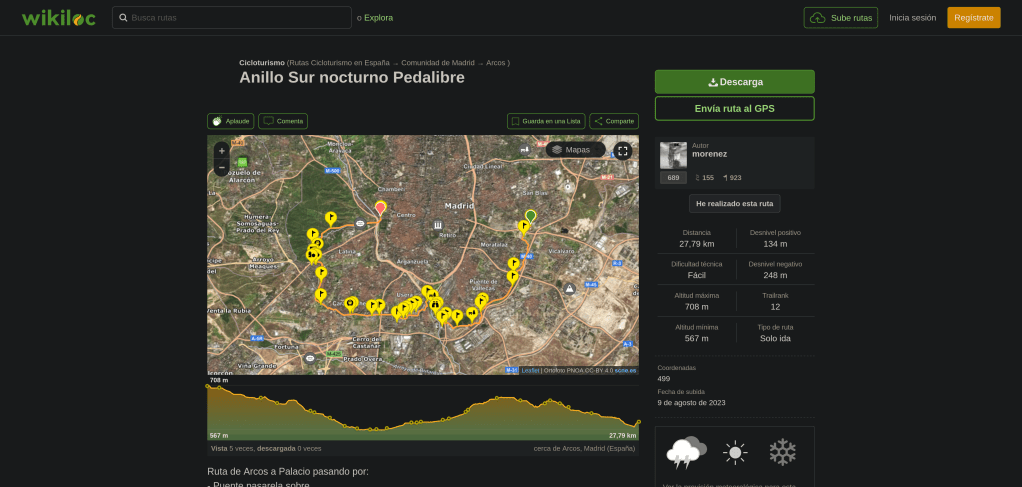1022x487 pixels.
Task: Click 'Guarda en una Lista' bookmark button
Action: pyautogui.click(x=546, y=121)
